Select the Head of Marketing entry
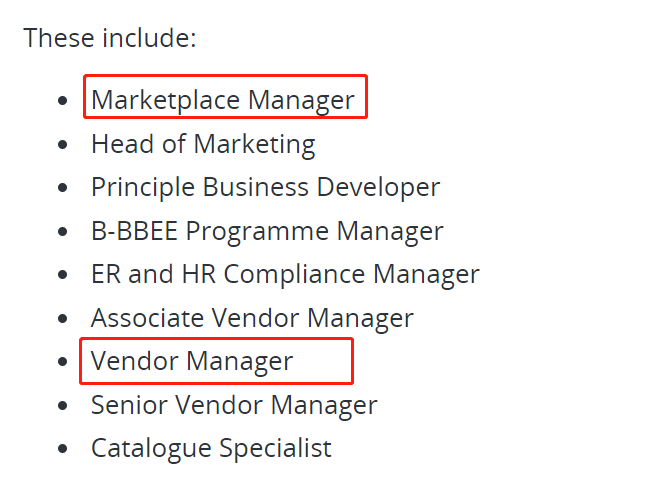Viewport: 647px width, 480px height. (x=203, y=144)
